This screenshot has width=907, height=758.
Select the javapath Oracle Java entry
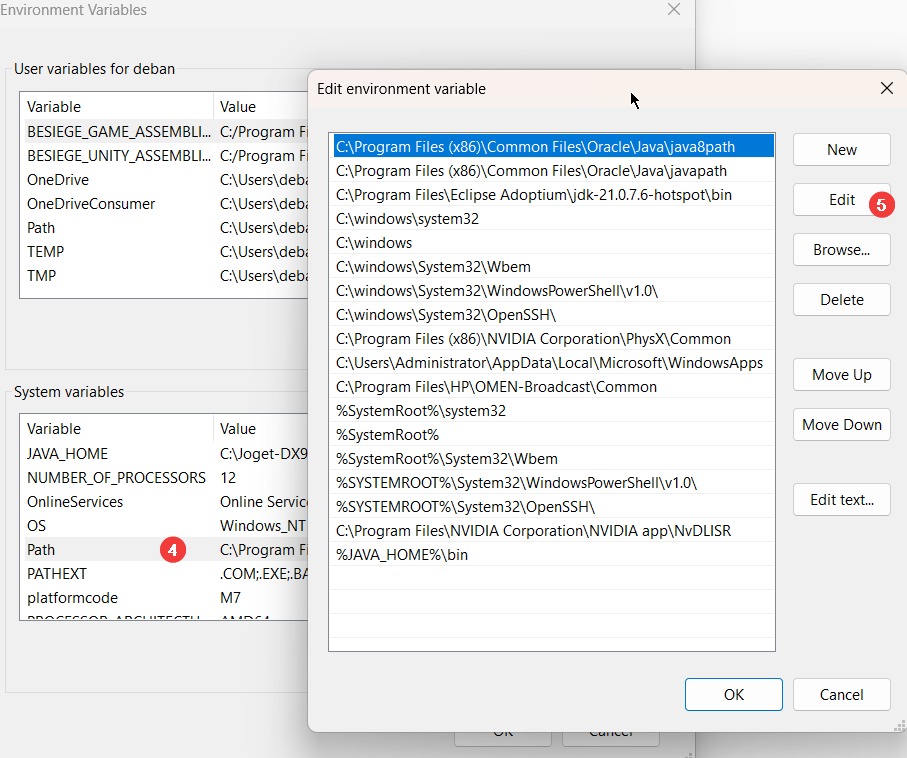coord(554,171)
